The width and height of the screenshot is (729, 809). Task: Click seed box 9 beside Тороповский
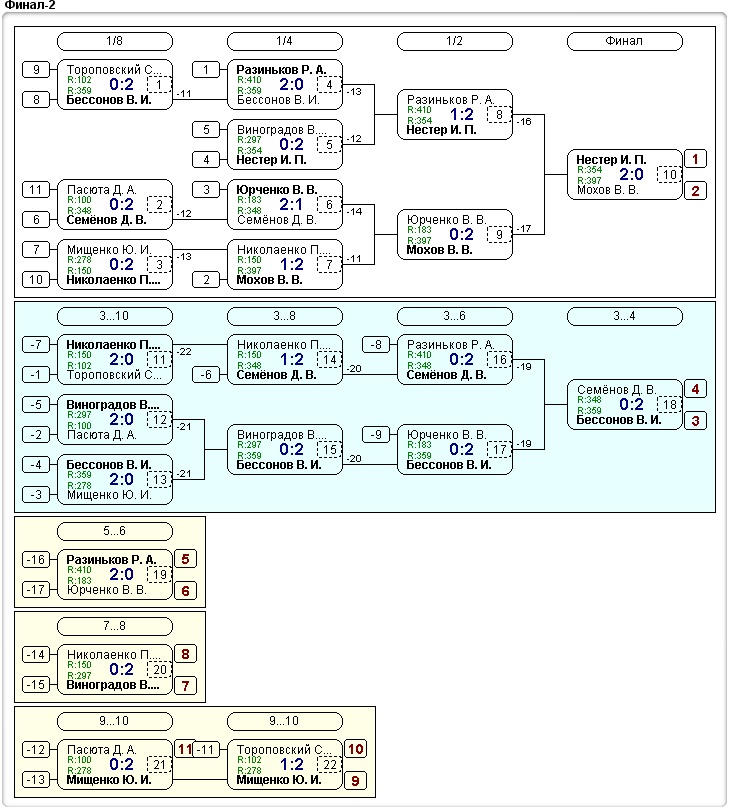coord(36,70)
